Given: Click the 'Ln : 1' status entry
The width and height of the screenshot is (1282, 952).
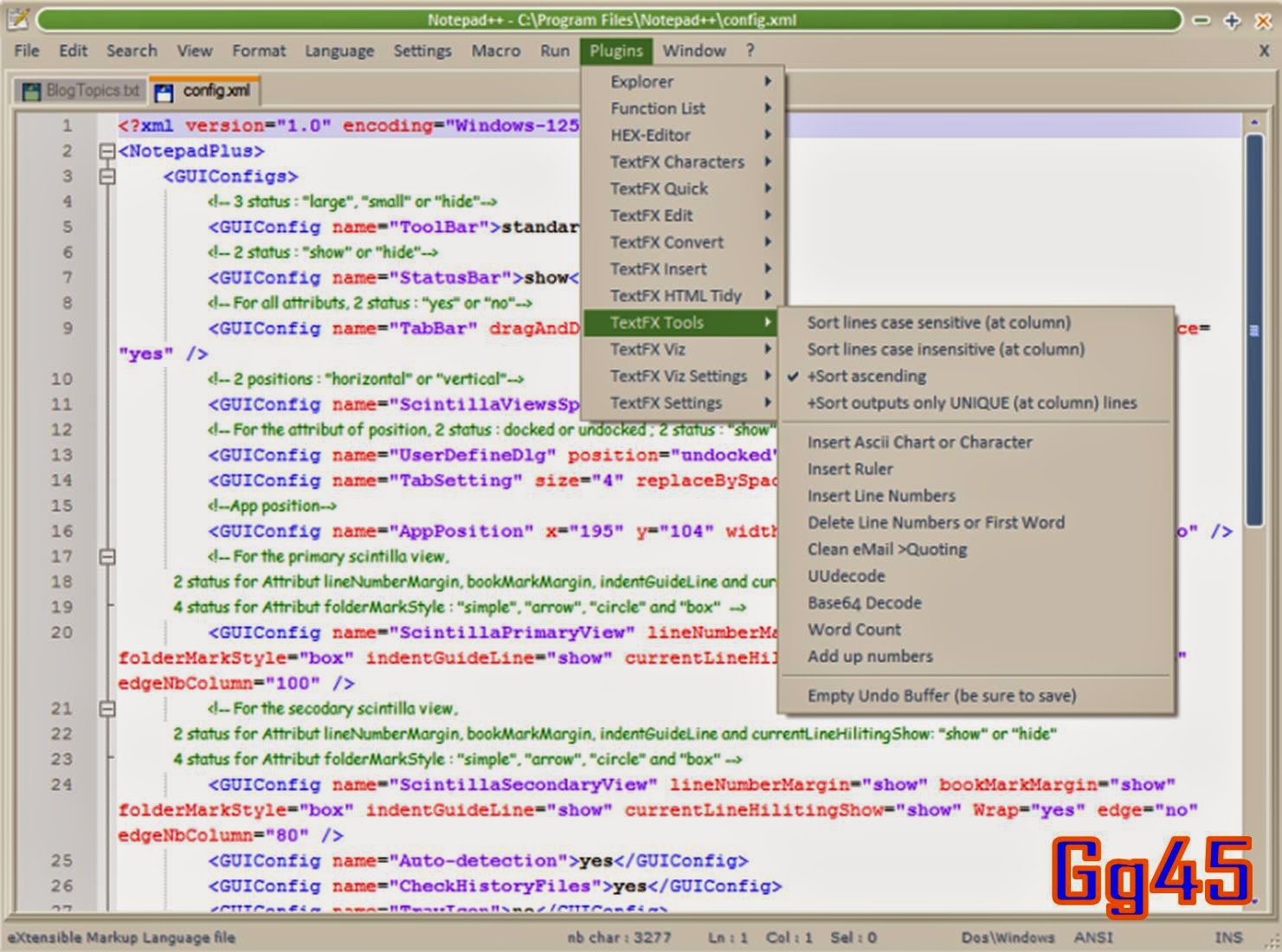Looking at the screenshot, I should click(x=728, y=937).
